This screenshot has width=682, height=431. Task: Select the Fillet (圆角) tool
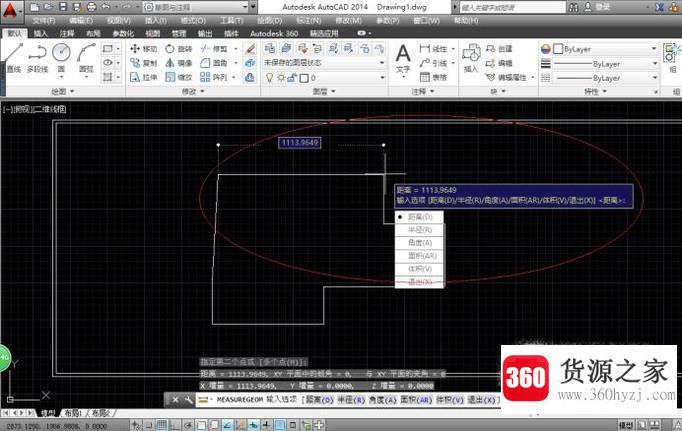click(x=214, y=63)
